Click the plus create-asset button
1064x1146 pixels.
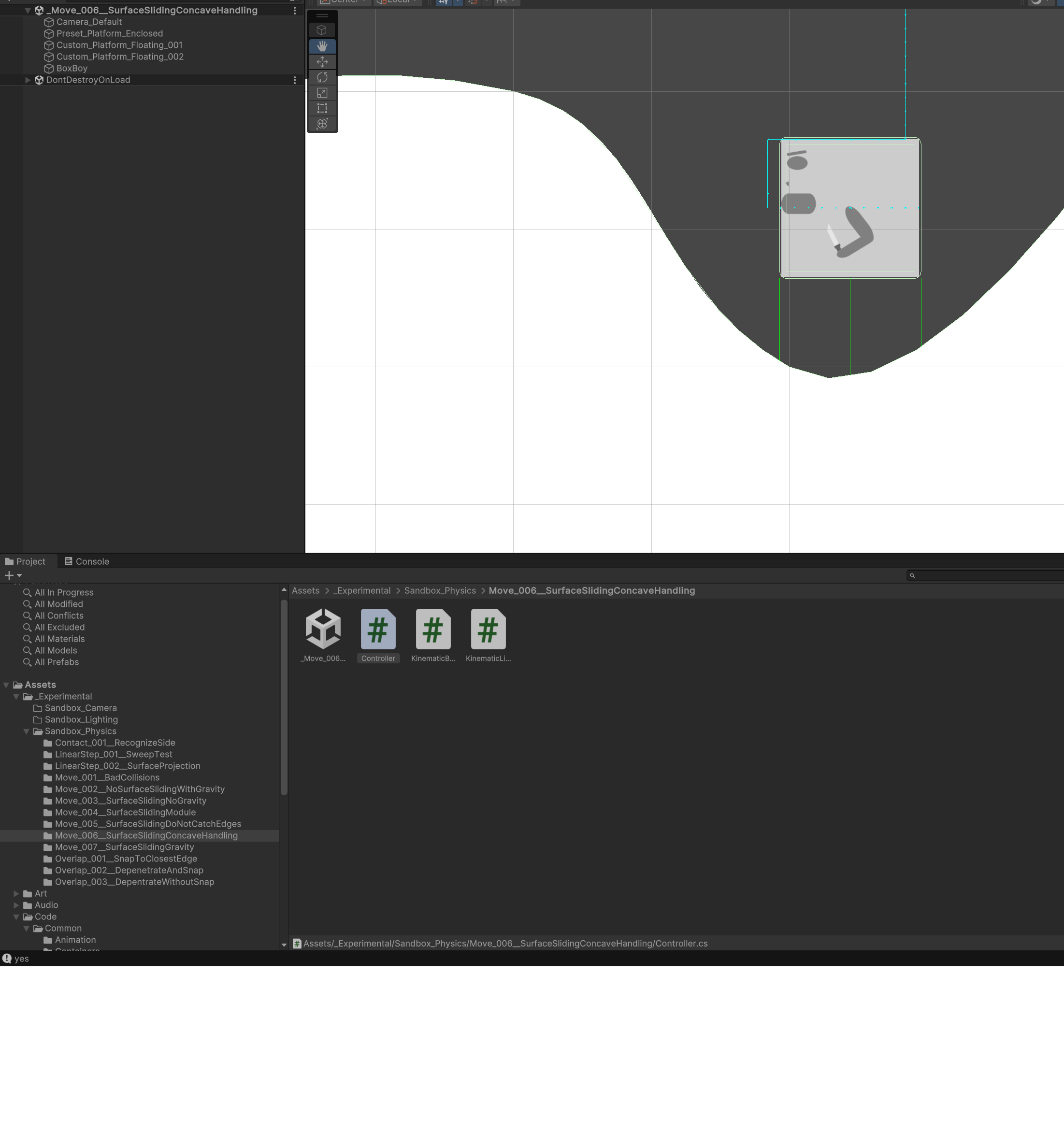click(x=9, y=575)
